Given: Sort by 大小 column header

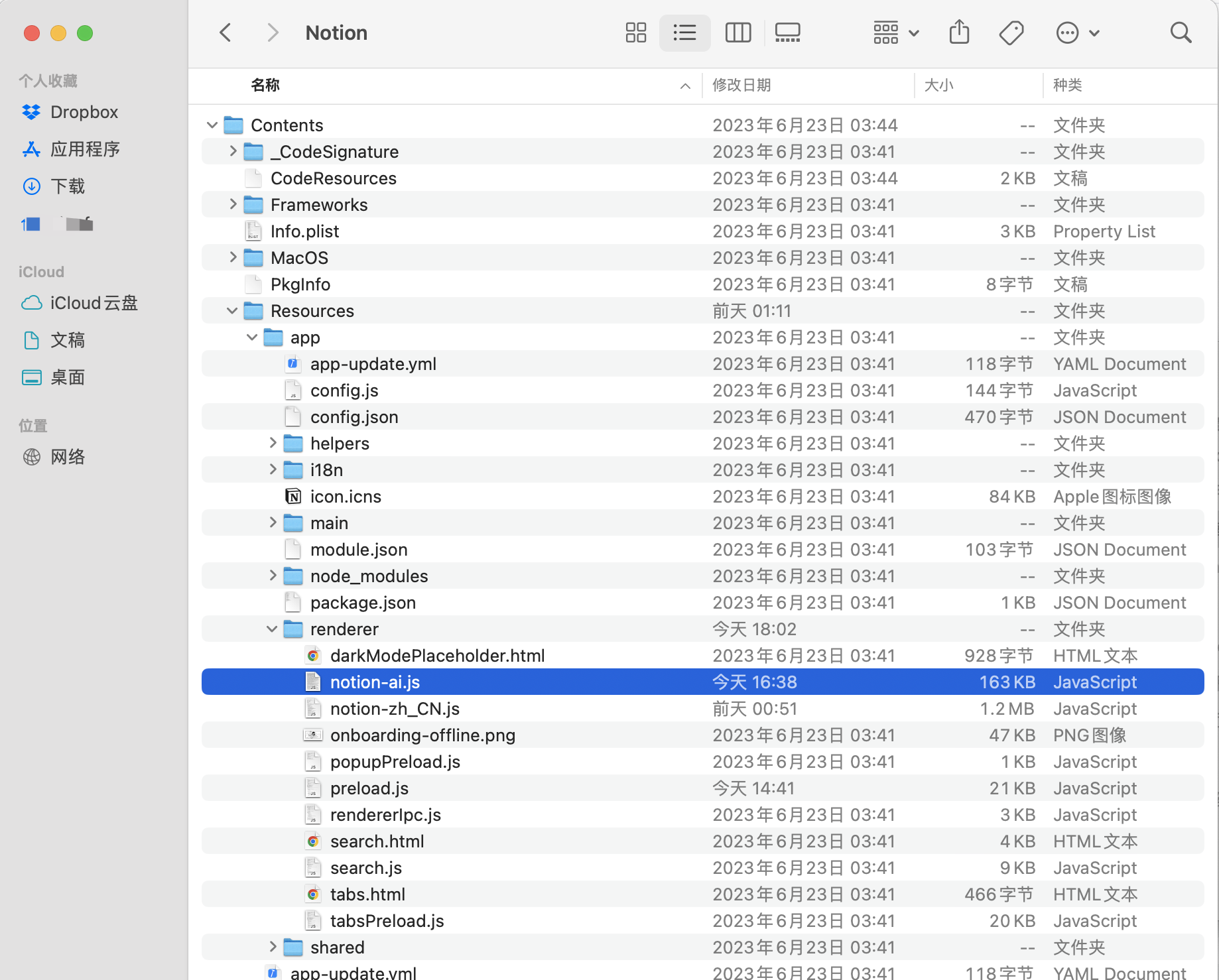Looking at the screenshot, I should click(939, 85).
